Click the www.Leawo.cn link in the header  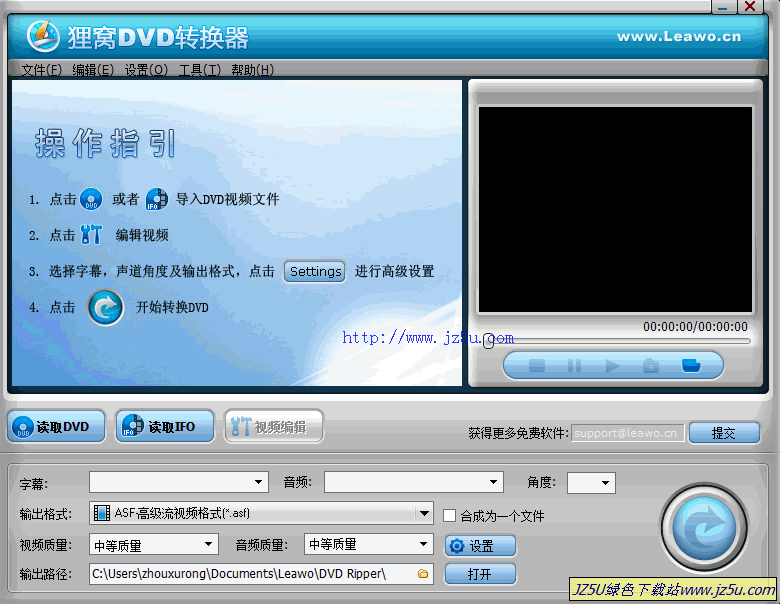click(679, 36)
